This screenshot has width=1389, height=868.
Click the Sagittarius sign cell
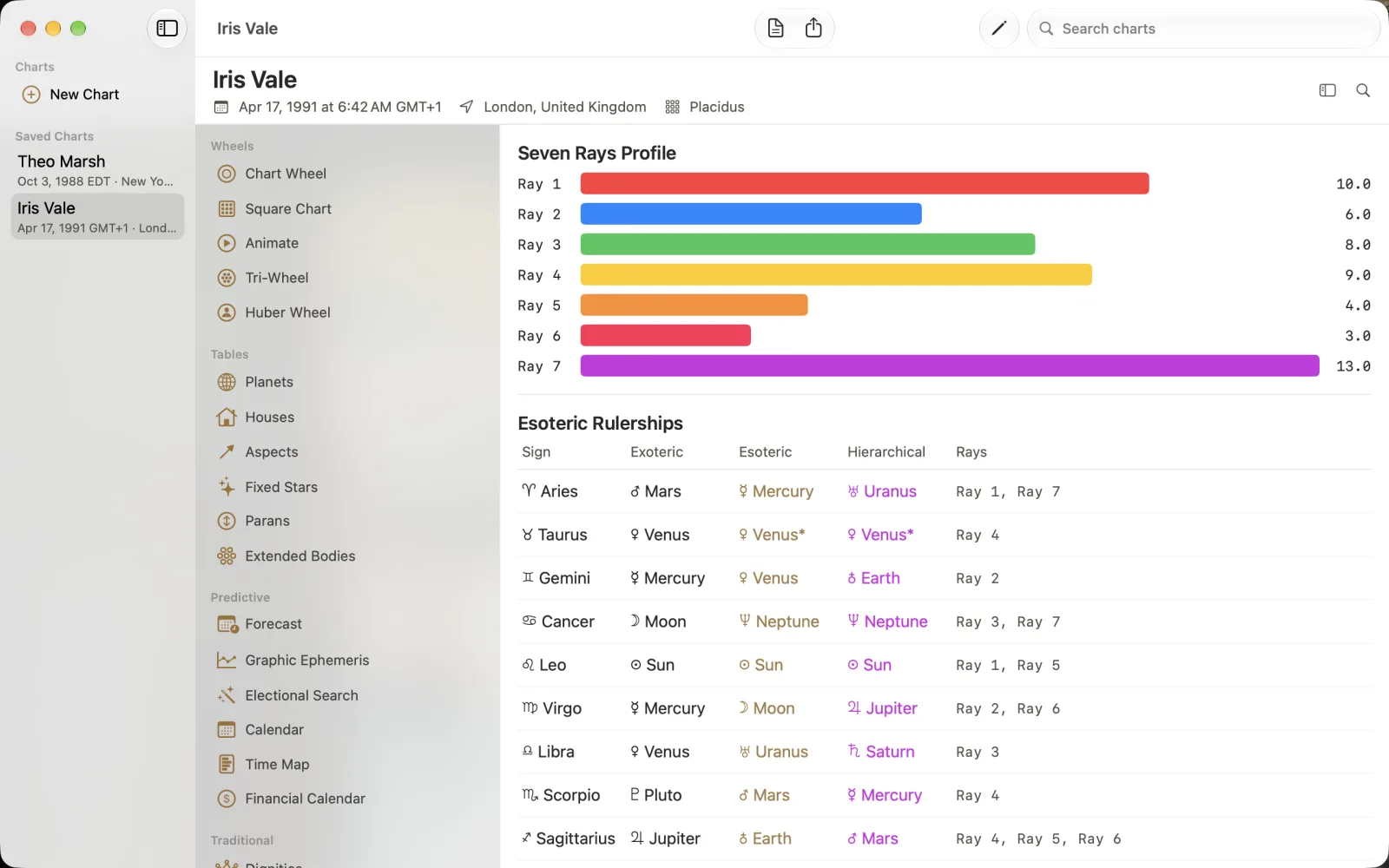coord(568,838)
